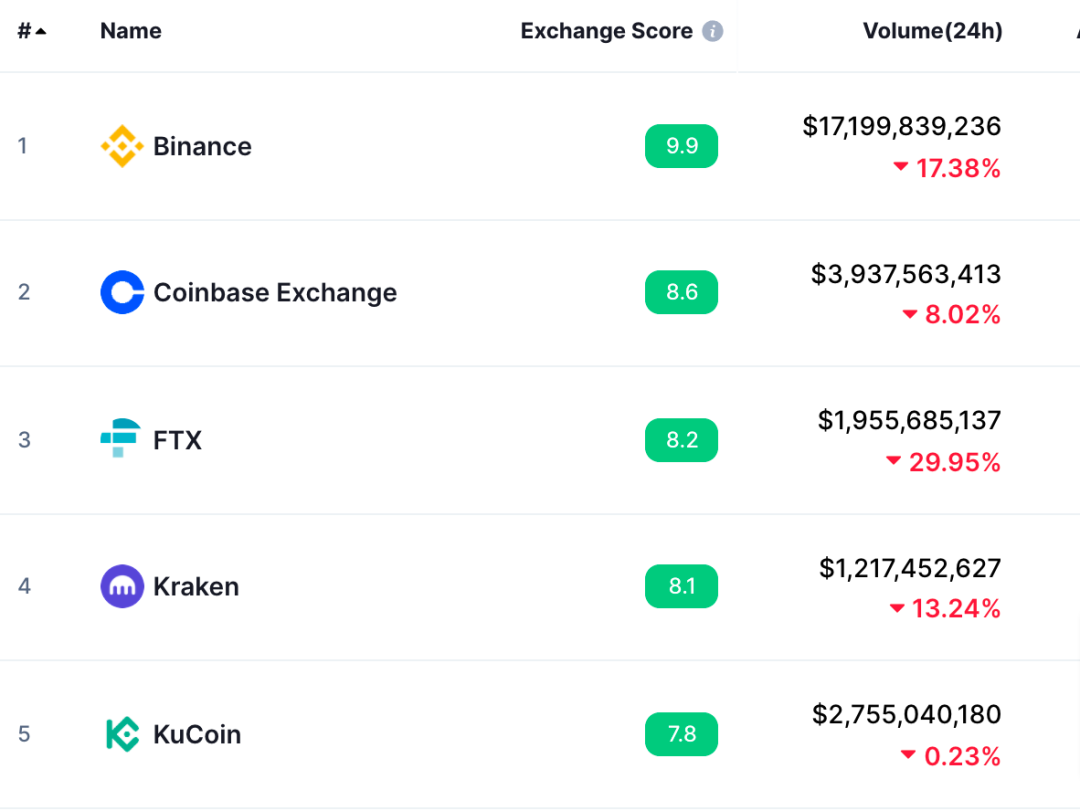Click Binance's $17,199,839,236 volume value
Image resolution: width=1080 pixels, height=811 pixels.
click(x=901, y=126)
